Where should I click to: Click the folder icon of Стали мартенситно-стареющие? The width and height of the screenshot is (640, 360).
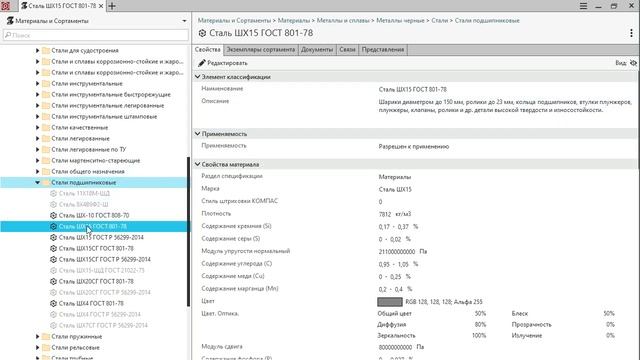click(46, 160)
